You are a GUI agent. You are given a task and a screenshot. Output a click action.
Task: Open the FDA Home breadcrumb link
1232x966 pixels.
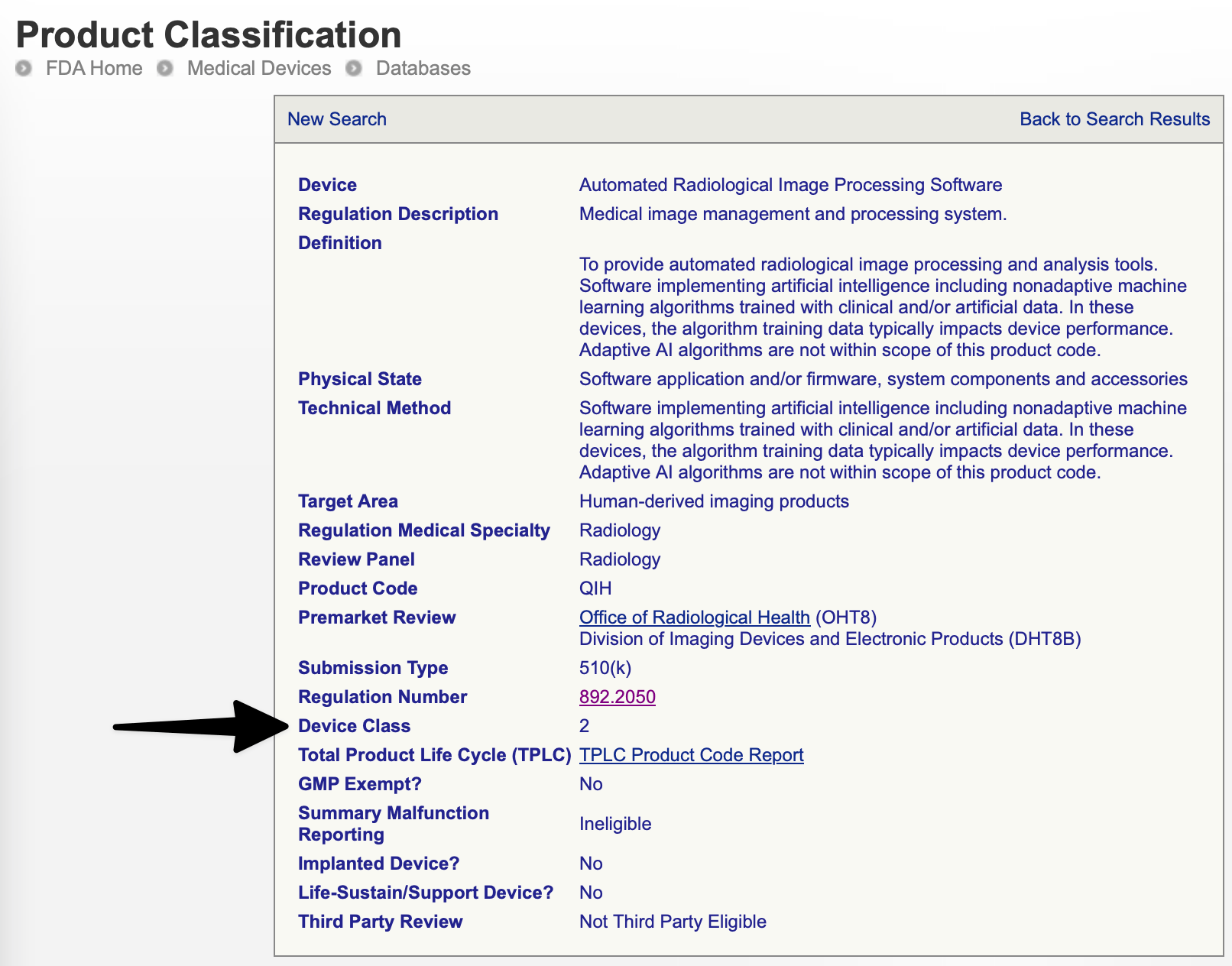pyautogui.click(x=94, y=69)
